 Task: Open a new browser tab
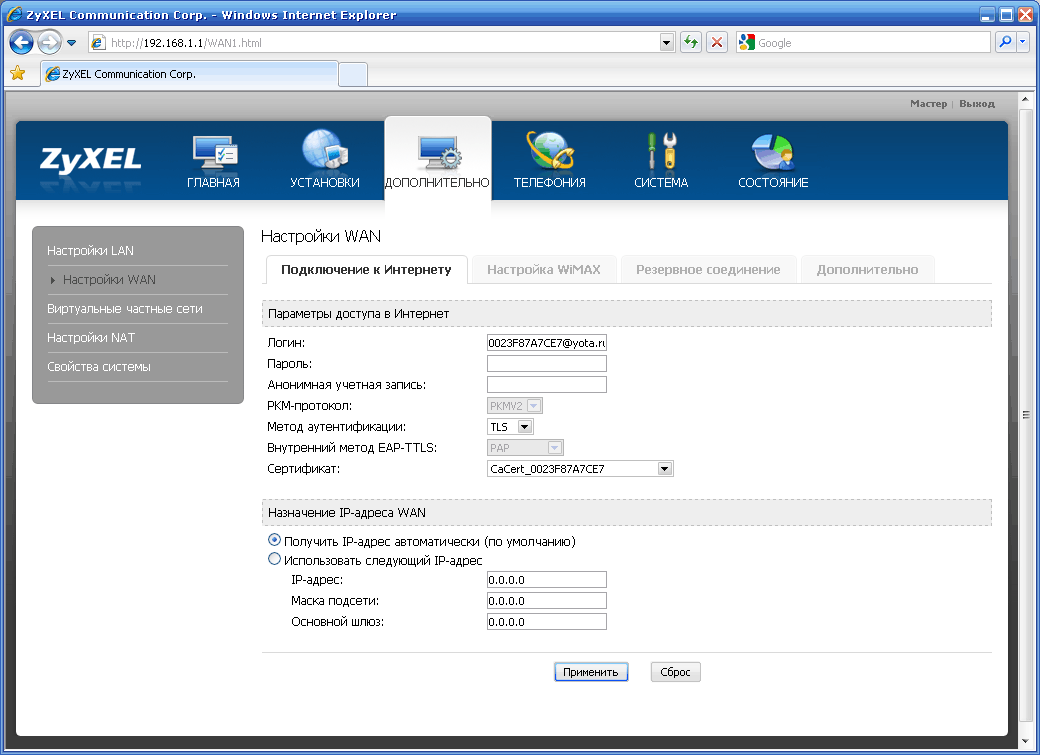click(353, 74)
